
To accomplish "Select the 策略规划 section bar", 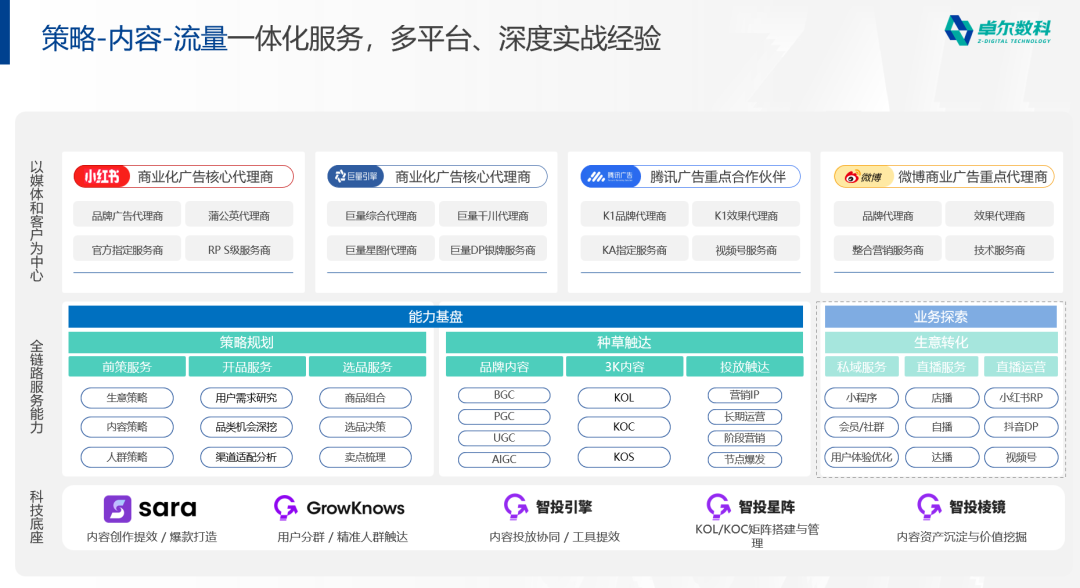I will 247,342.
